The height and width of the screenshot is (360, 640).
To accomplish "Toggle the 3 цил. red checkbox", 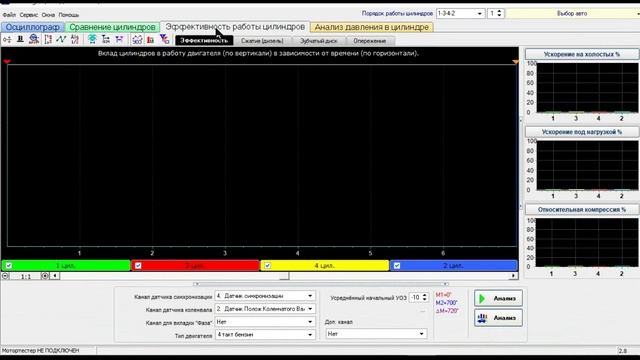I will click(x=138, y=266).
